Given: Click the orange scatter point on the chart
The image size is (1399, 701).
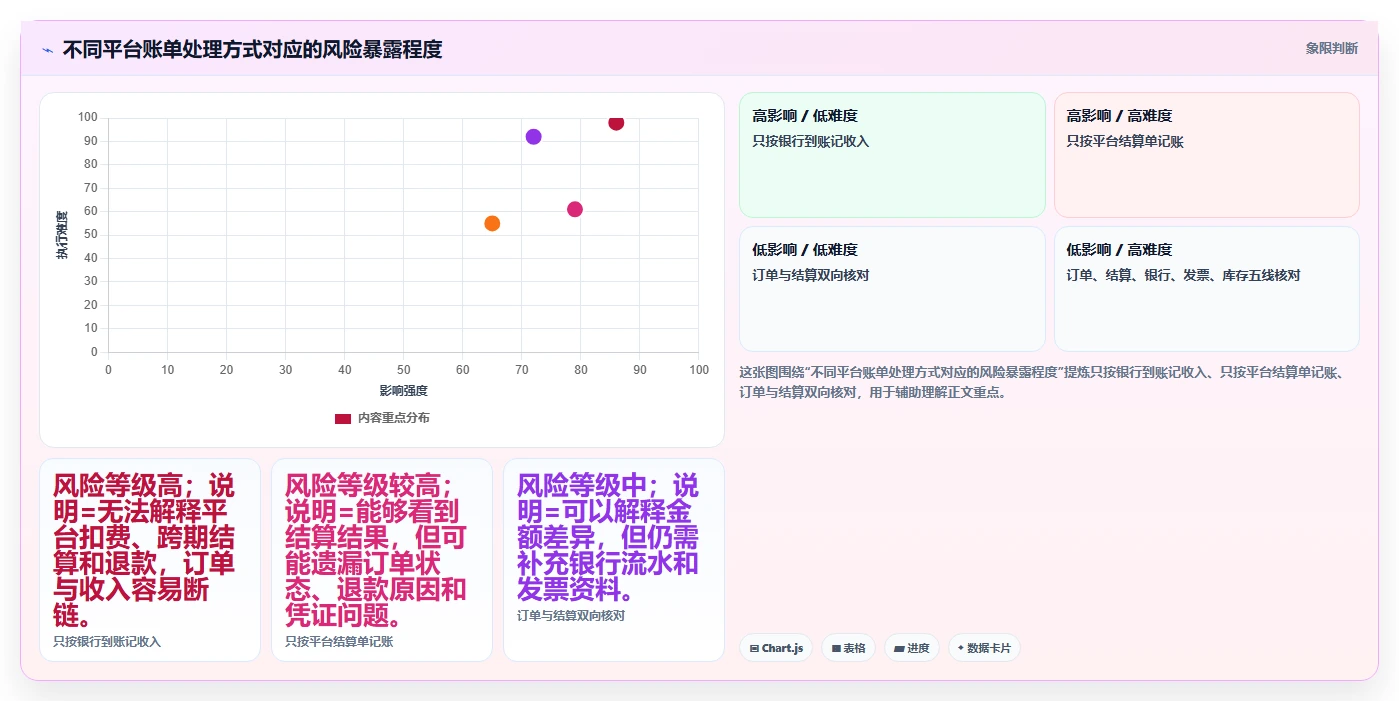Looking at the screenshot, I should tap(492, 223).
